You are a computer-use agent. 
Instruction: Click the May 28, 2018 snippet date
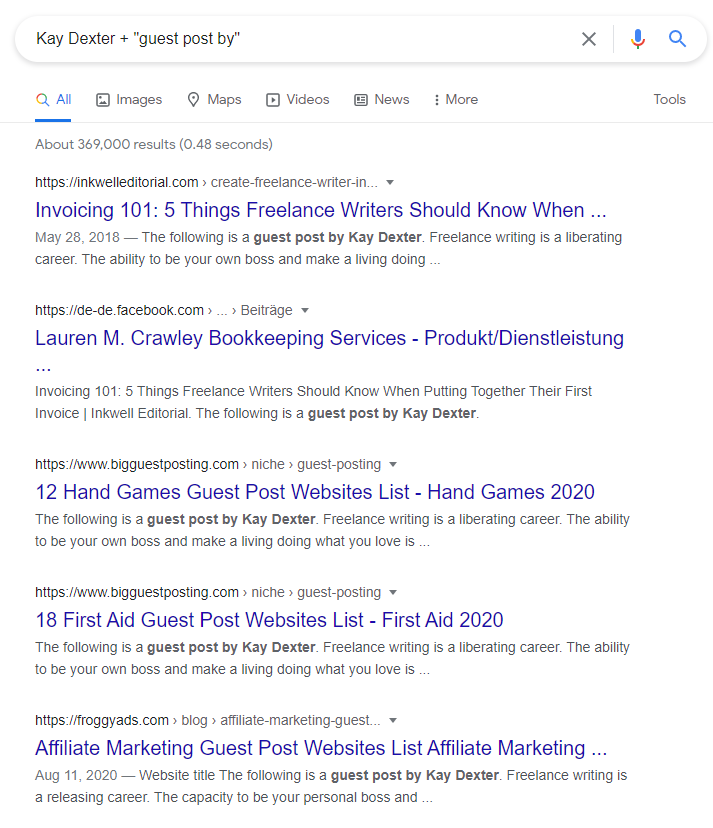click(78, 238)
